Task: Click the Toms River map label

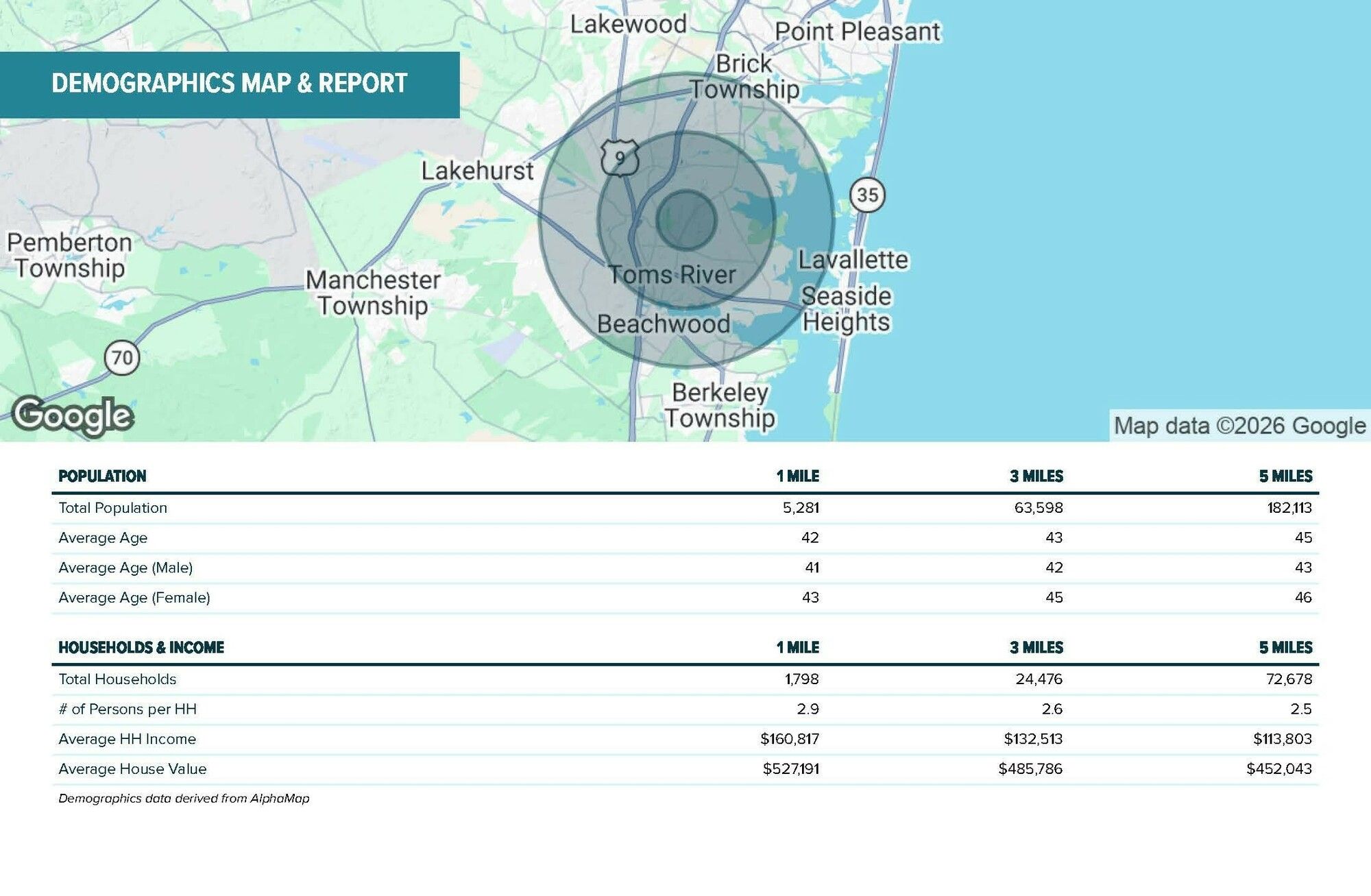Action: (672, 275)
